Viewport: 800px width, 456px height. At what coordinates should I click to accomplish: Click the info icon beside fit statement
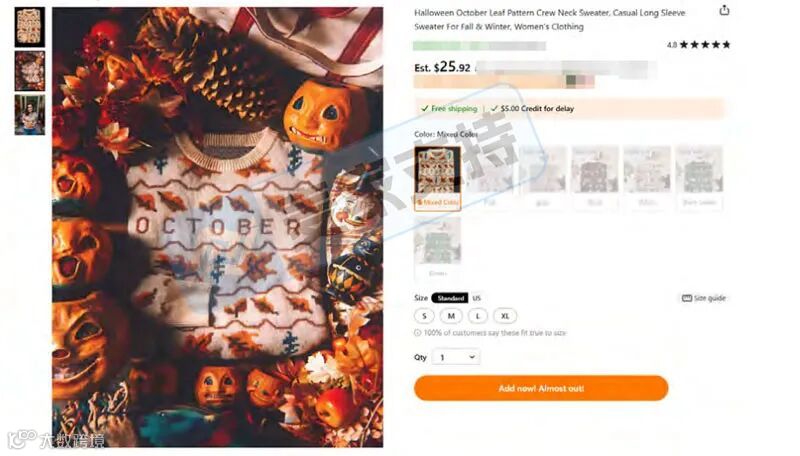[417, 333]
